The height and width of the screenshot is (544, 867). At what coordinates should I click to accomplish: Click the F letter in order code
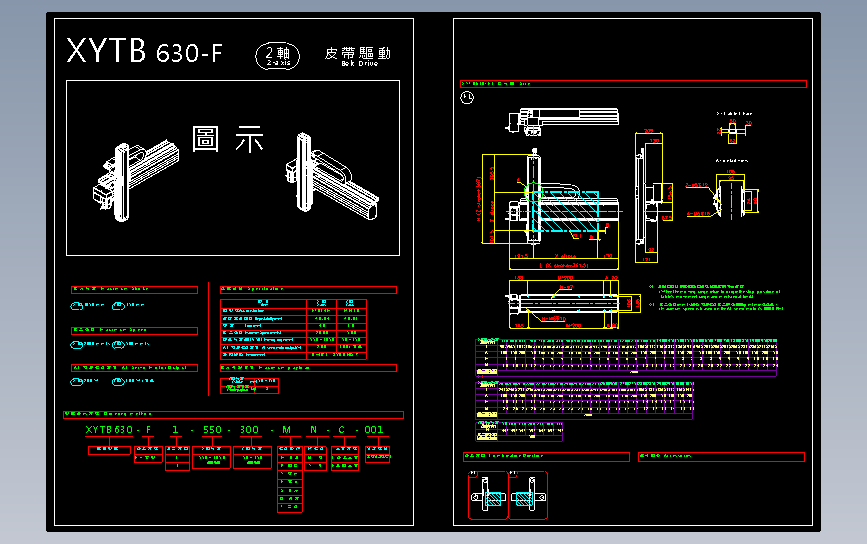148,430
